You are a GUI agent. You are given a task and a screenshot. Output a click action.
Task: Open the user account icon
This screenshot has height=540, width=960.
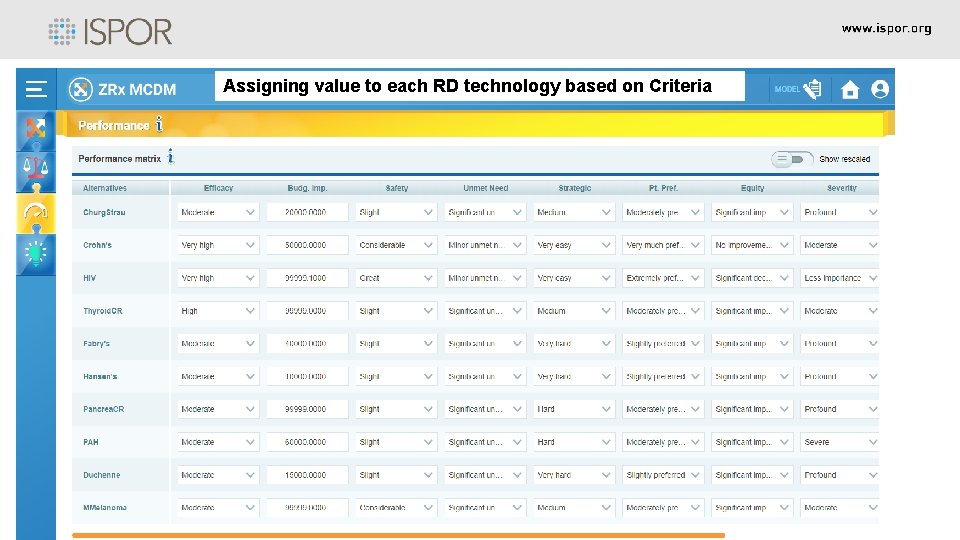tap(880, 89)
